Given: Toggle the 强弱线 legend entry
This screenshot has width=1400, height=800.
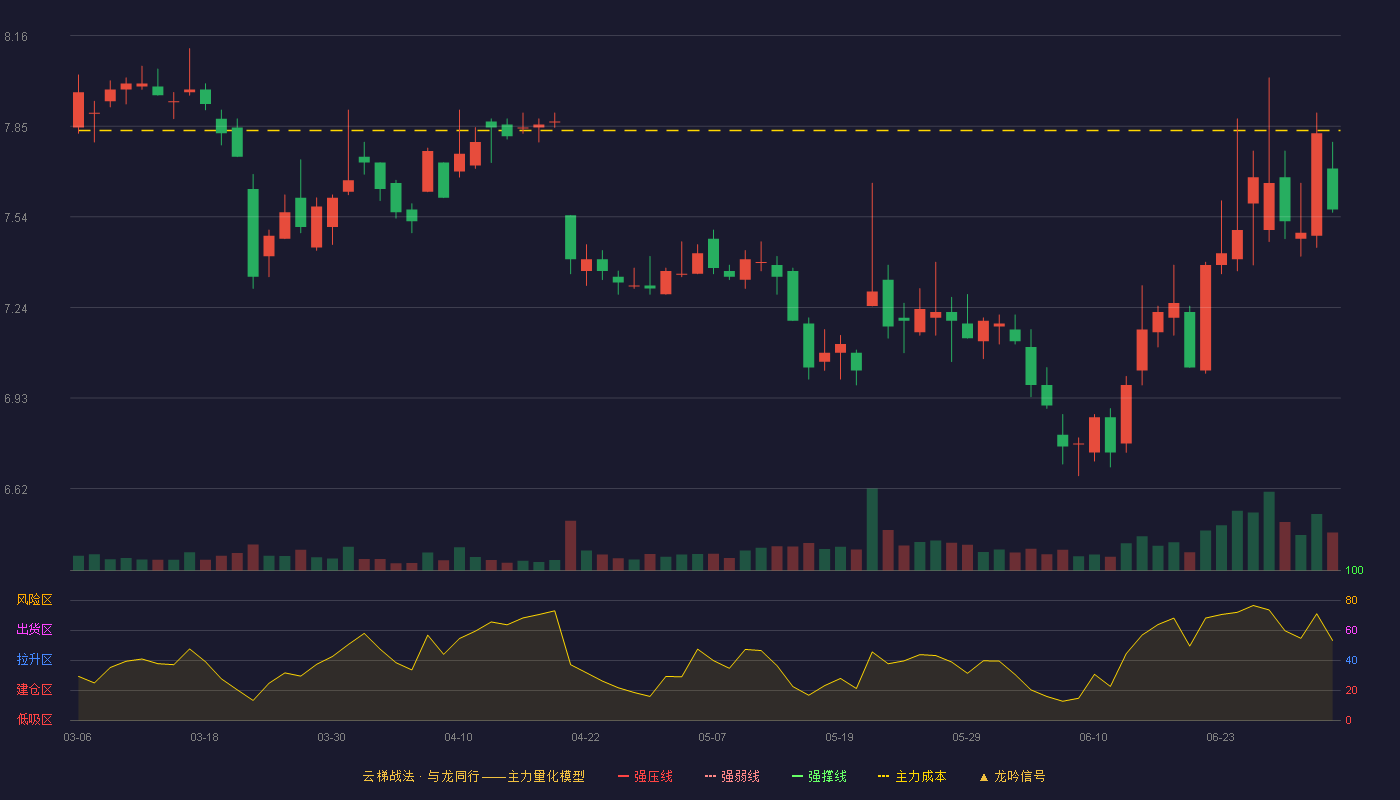Looking at the screenshot, I should click(732, 776).
